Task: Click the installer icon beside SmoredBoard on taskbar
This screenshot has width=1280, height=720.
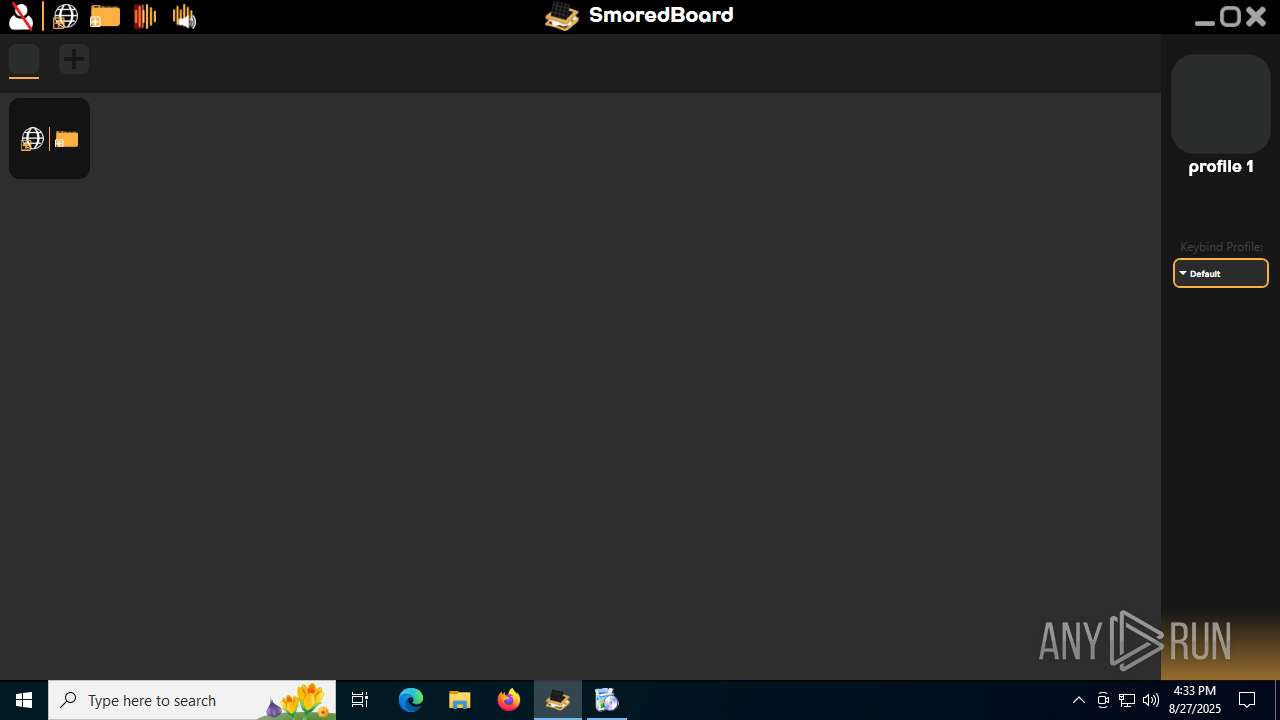Action: coord(607,700)
